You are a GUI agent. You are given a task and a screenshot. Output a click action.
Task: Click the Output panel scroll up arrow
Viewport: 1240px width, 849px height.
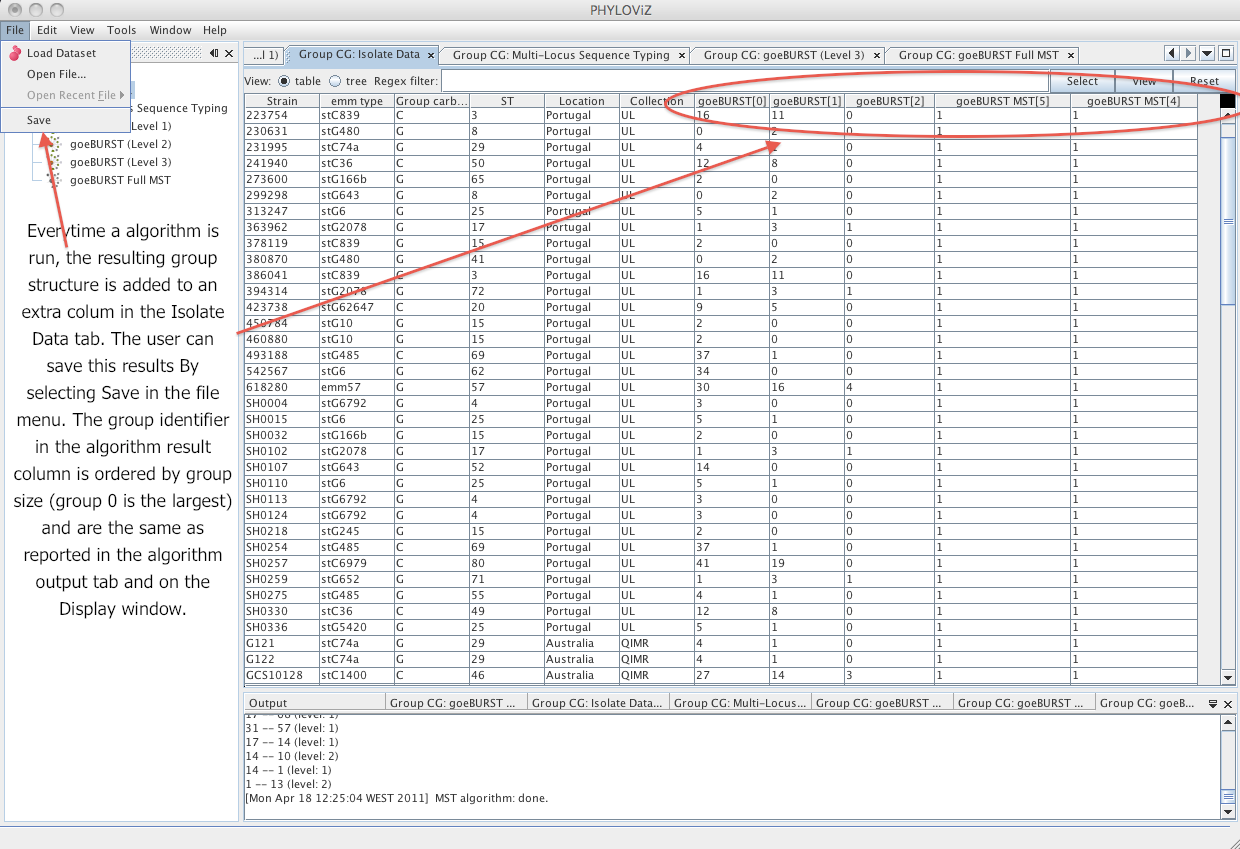(1228, 722)
